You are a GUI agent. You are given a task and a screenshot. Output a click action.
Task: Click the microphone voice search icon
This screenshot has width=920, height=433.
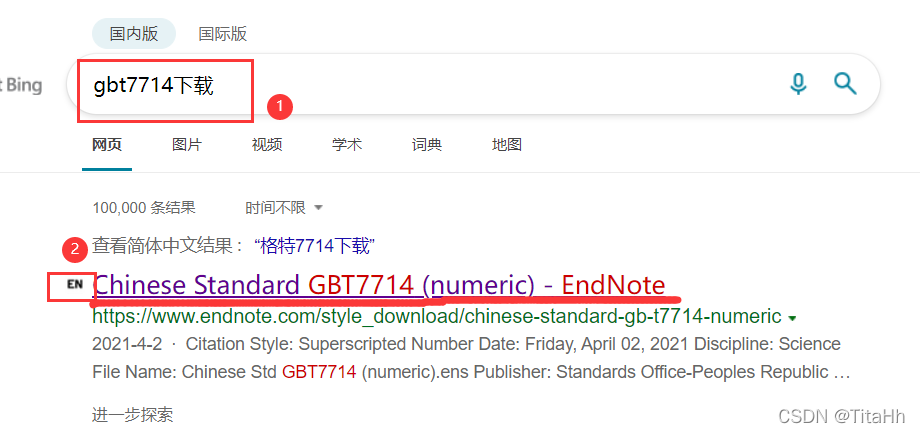[797, 84]
